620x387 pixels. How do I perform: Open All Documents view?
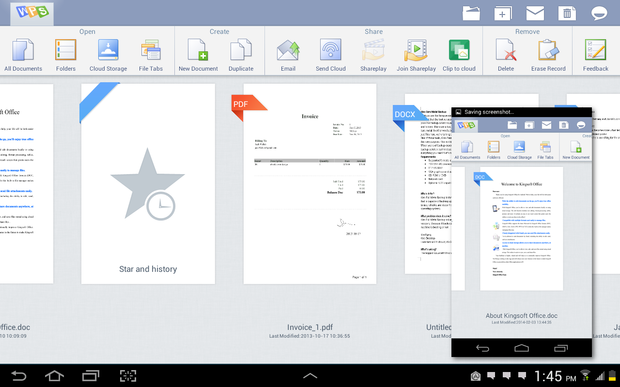pyautogui.click(x=23, y=55)
